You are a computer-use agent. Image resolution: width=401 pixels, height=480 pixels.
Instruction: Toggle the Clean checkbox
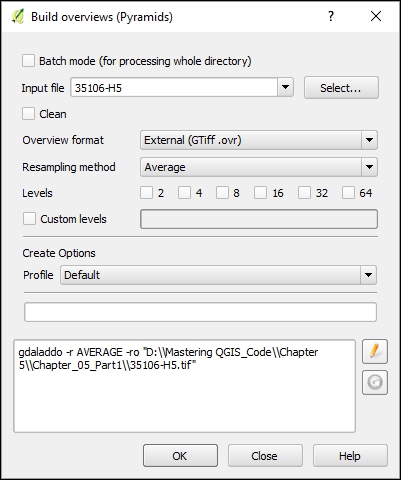tap(28, 114)
